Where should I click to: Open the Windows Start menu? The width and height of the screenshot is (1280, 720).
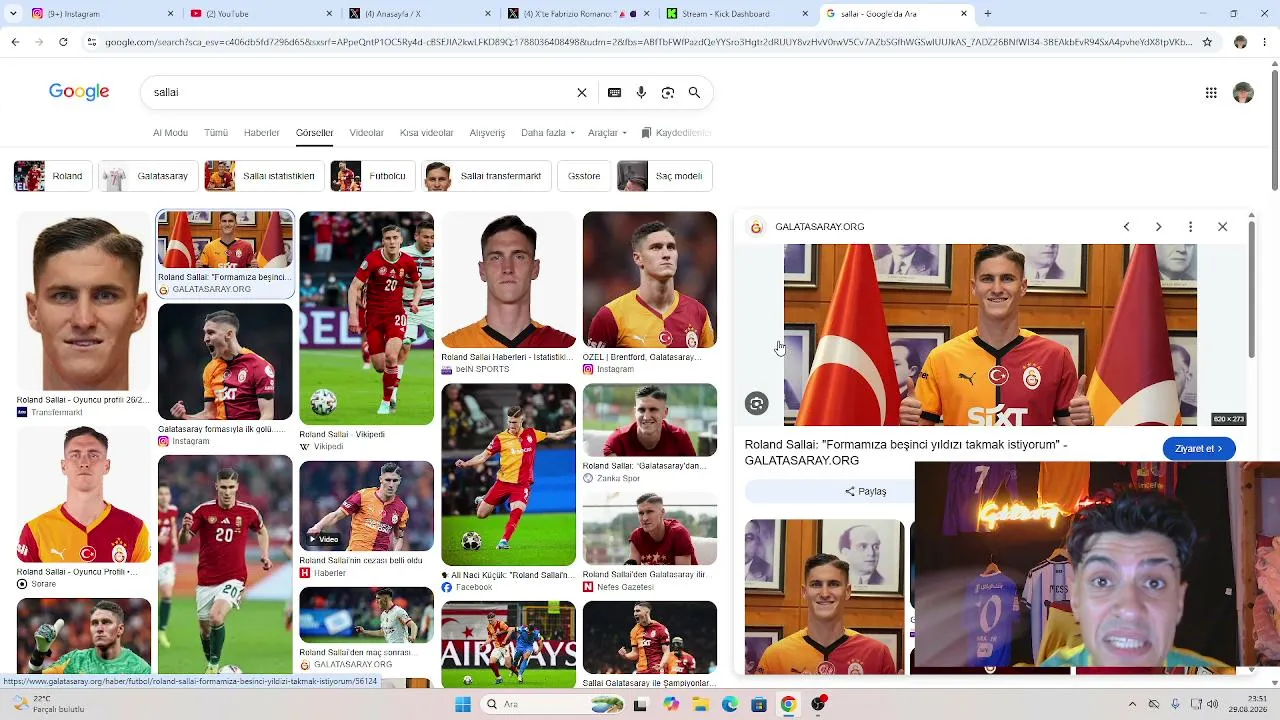click(x=463, y=704)
